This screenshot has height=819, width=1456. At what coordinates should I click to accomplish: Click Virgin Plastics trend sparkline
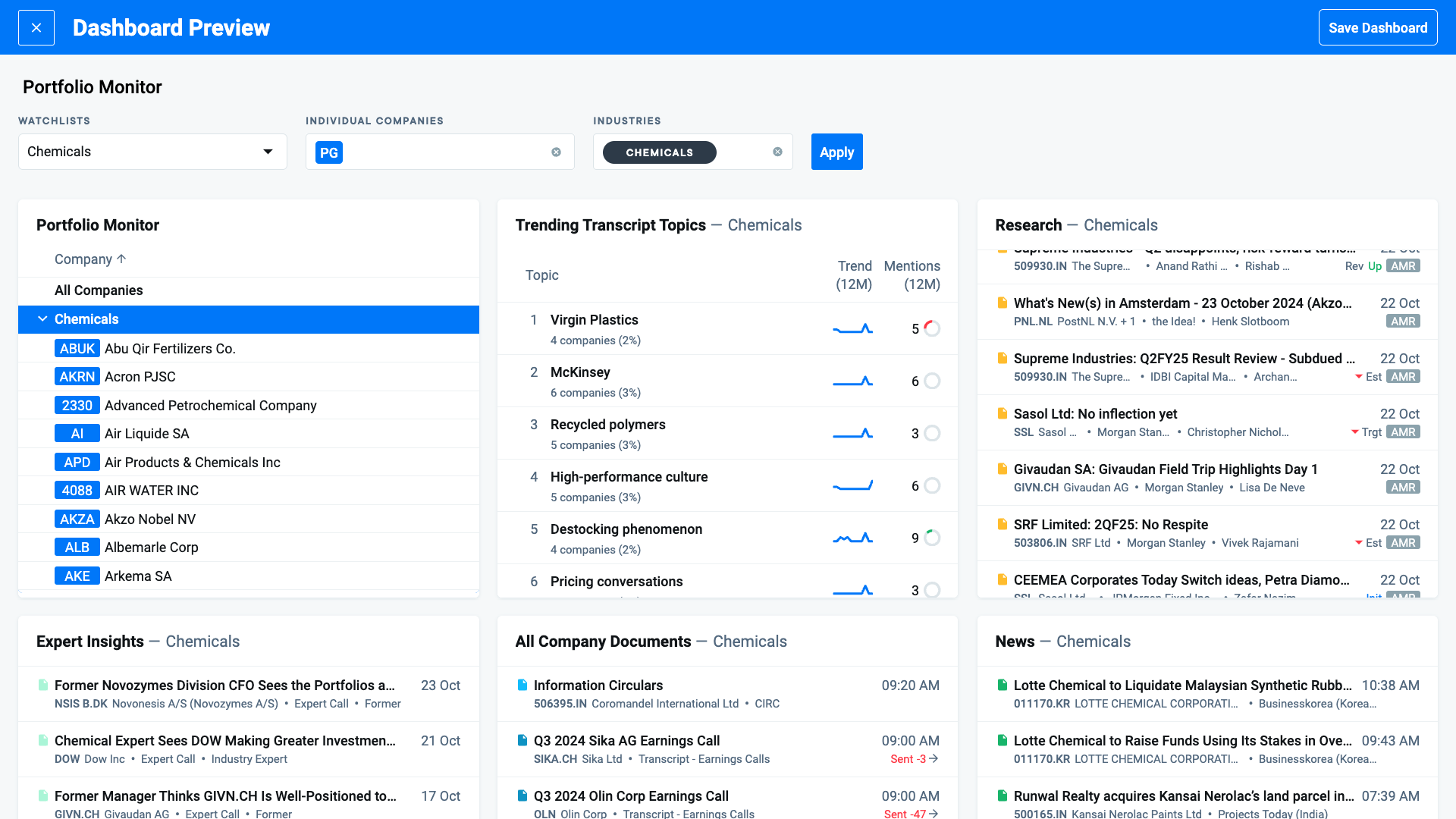click(853, 328)
